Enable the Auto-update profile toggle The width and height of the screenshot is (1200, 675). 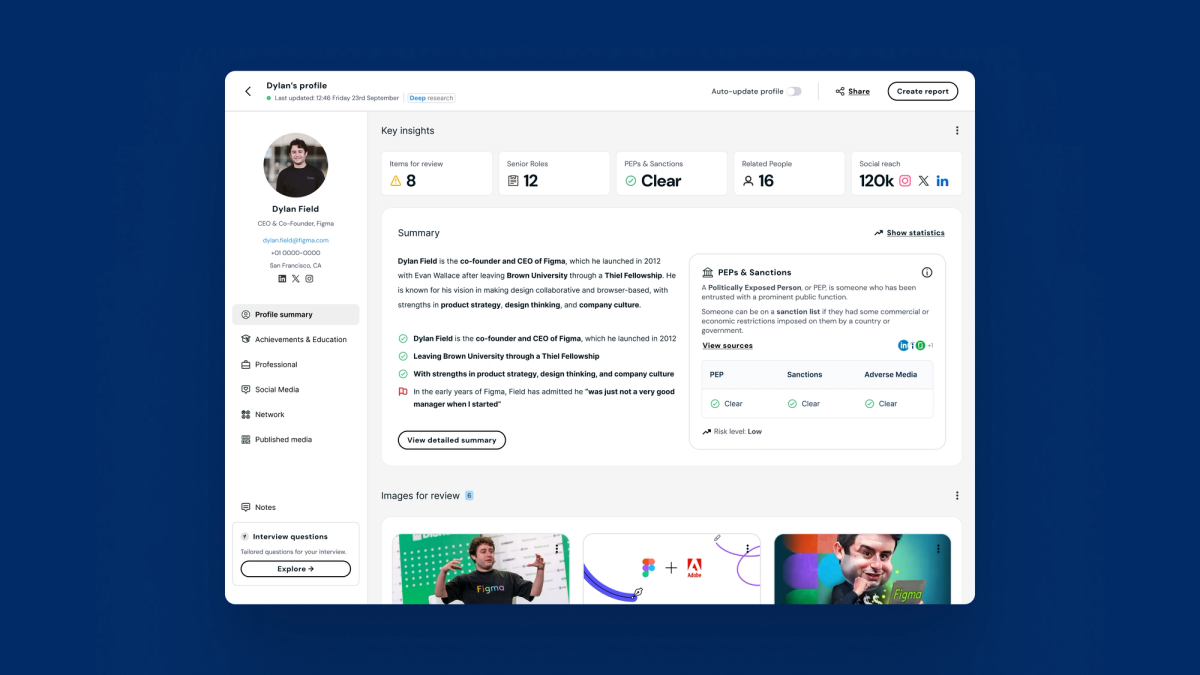(795, 89)
